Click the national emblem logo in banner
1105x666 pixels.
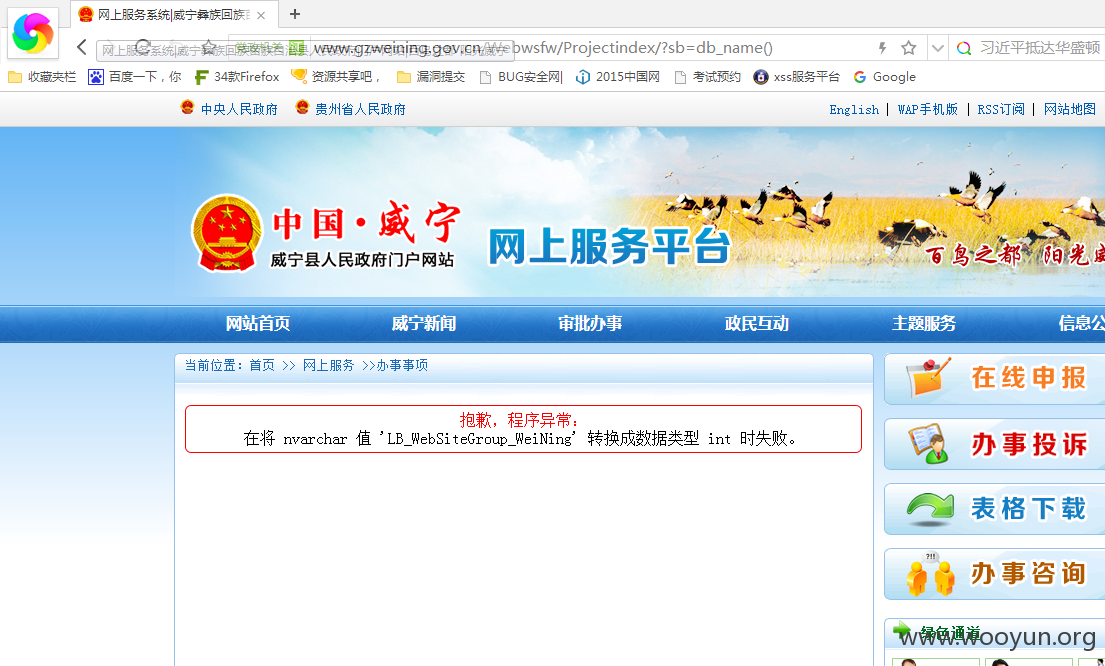coord(227,233)
